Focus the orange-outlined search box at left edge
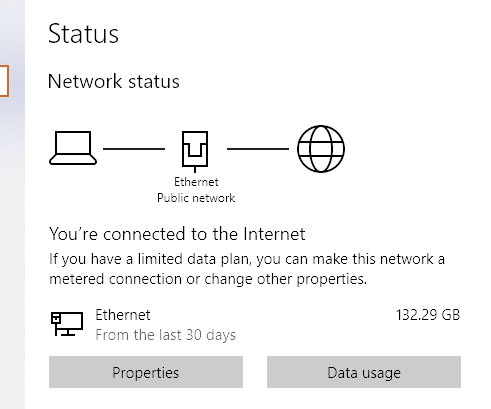 pos(4,81)
